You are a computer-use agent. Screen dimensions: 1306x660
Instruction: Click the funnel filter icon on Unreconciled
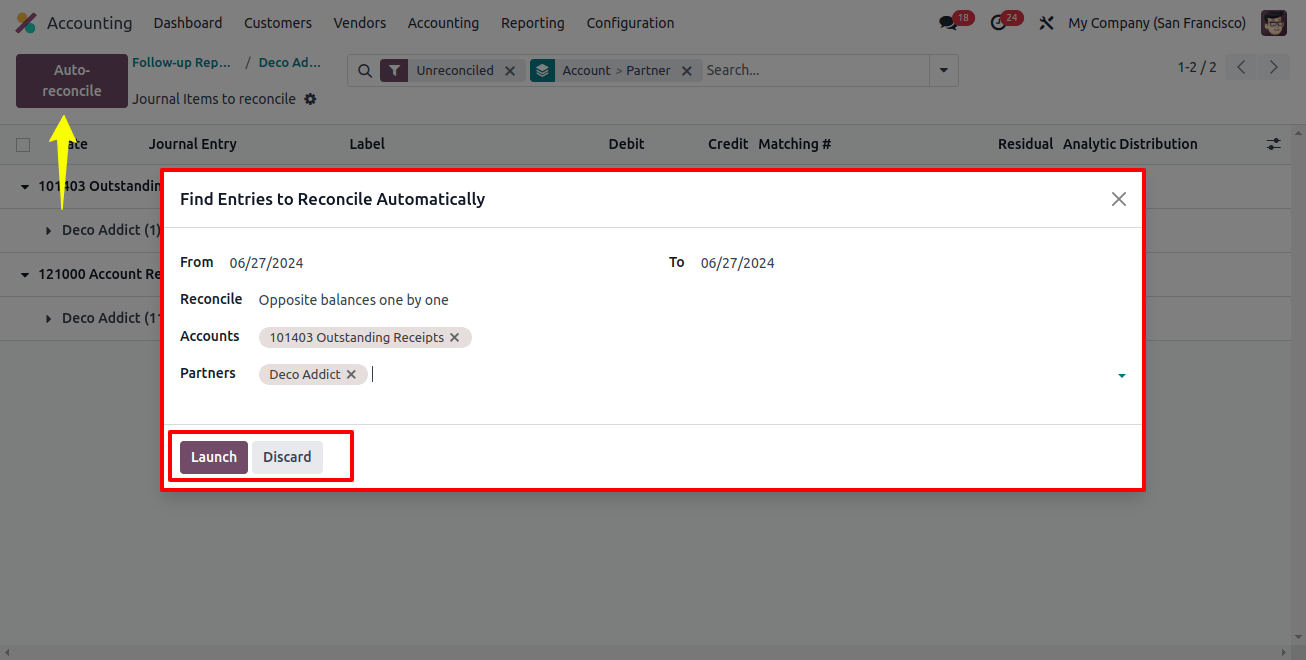coord(394,71)
